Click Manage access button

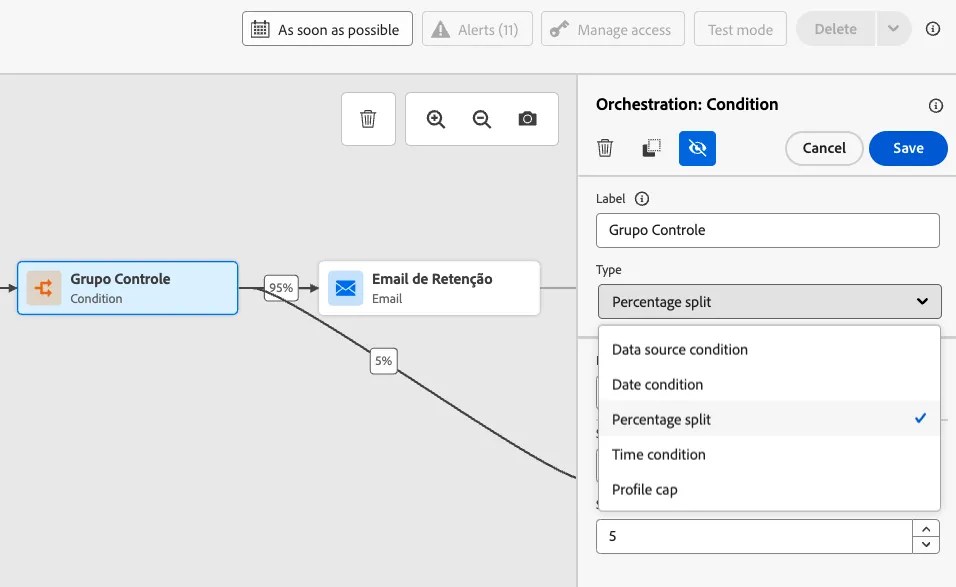click(613, 29)
